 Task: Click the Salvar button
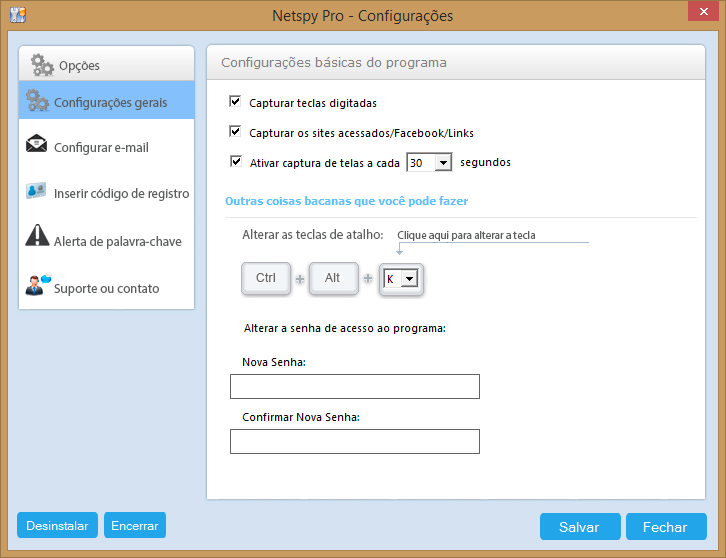pos(580,527)
